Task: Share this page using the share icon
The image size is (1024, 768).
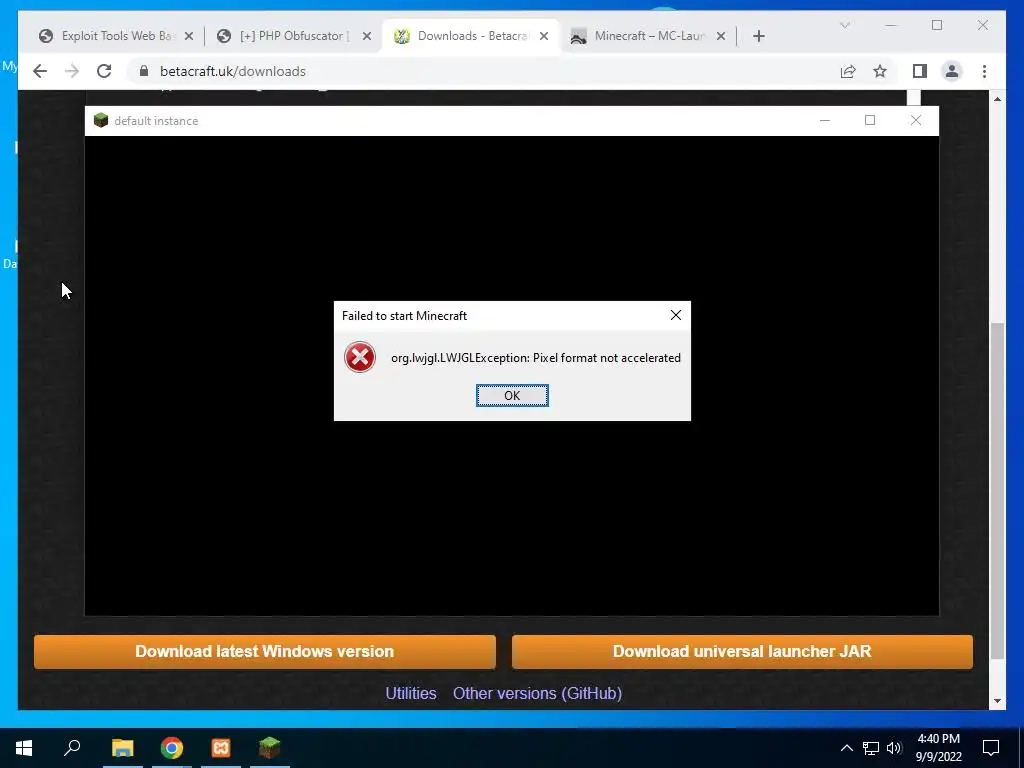Action: 848,71
